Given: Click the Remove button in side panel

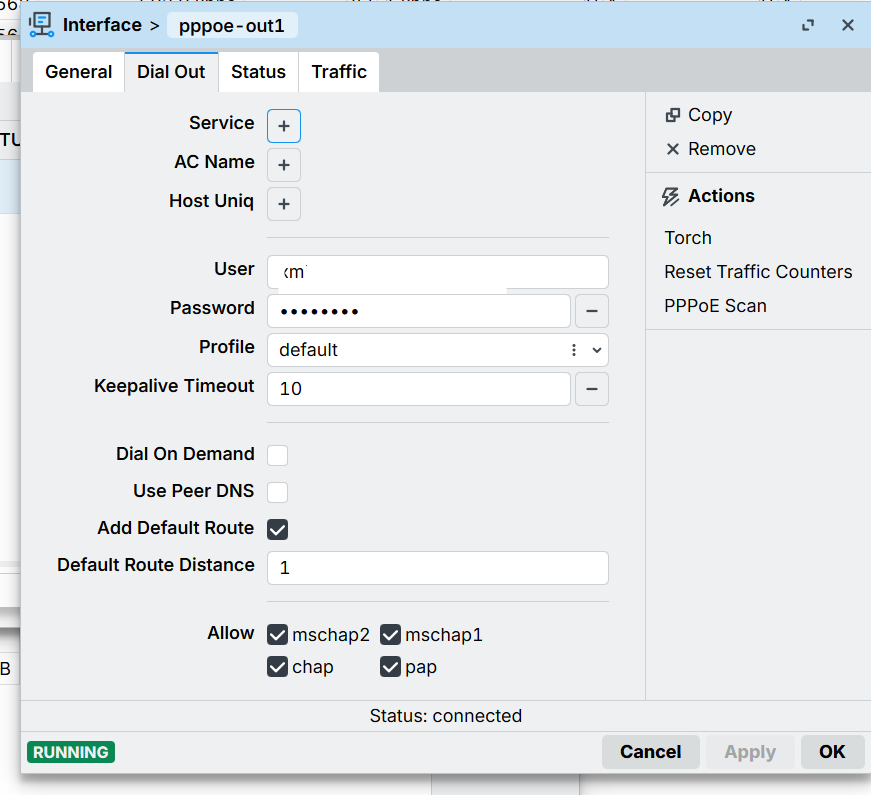Looking at the screenshot, I should (710, 149).
